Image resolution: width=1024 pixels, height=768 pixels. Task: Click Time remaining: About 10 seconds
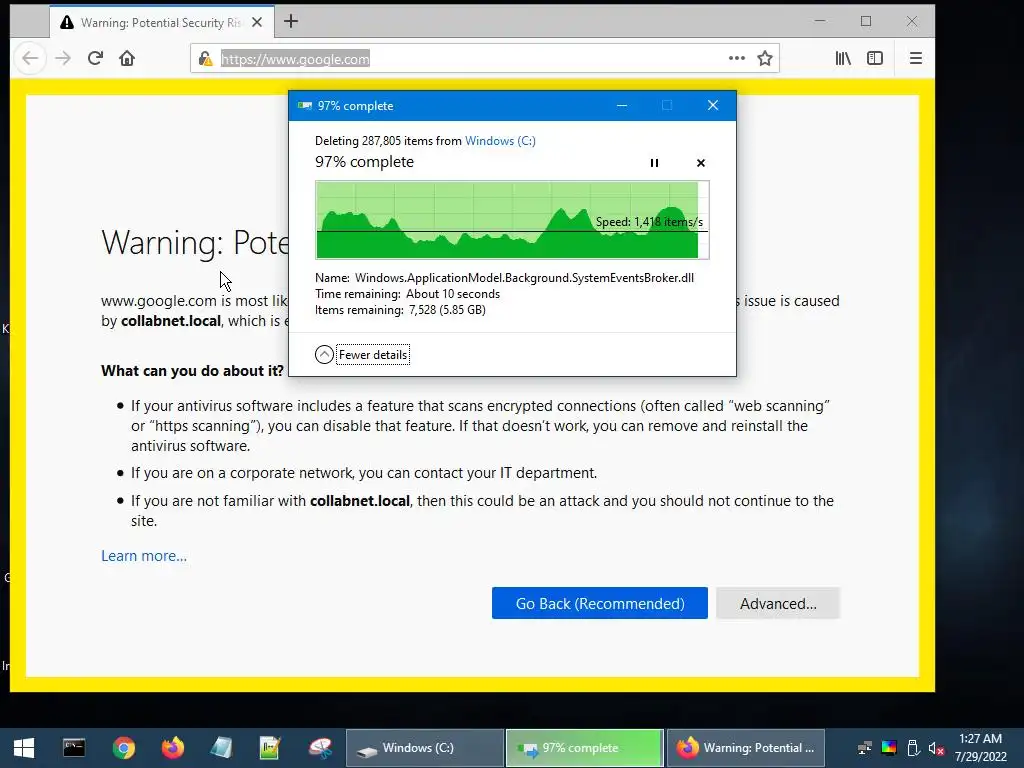[x=408, y=294]
